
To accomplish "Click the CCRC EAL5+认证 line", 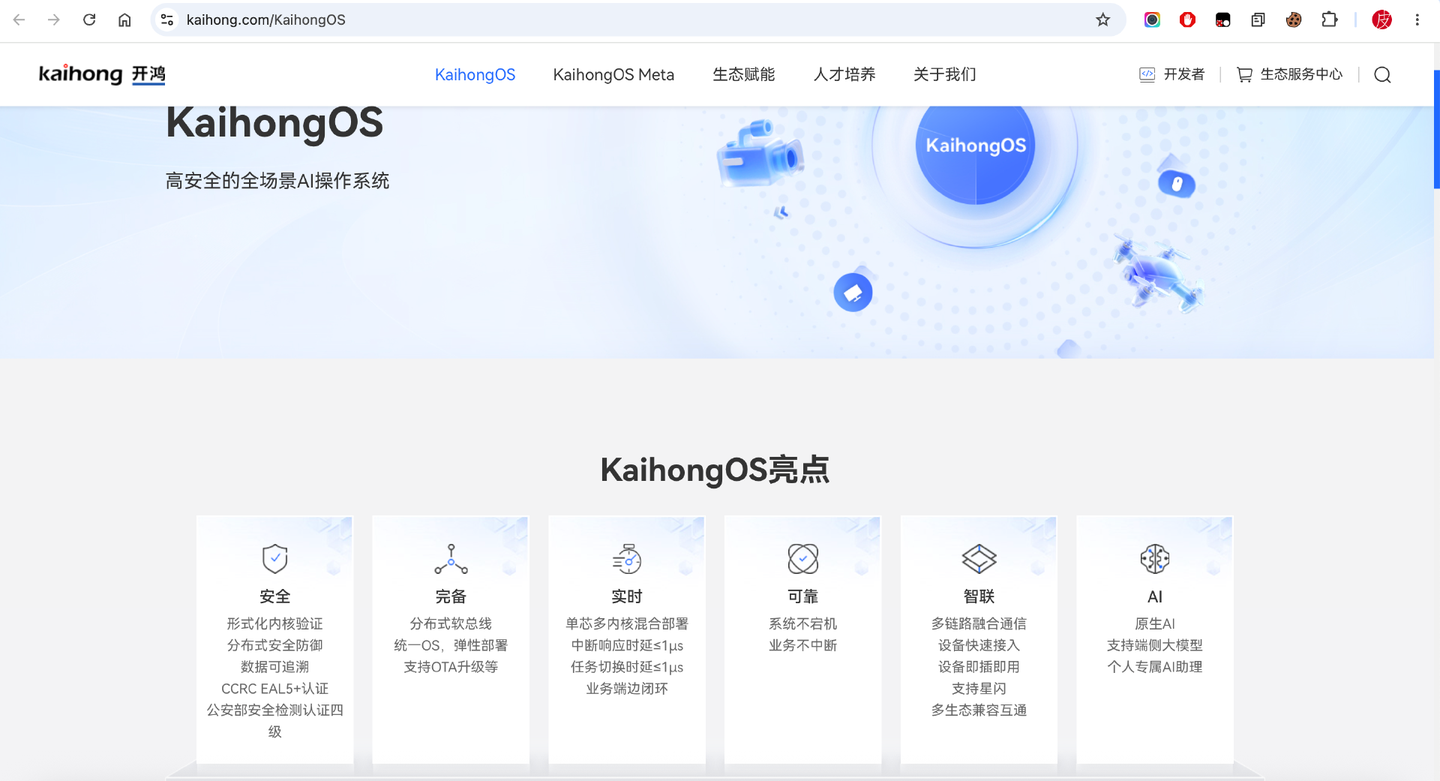I will [x=275, y=689].
